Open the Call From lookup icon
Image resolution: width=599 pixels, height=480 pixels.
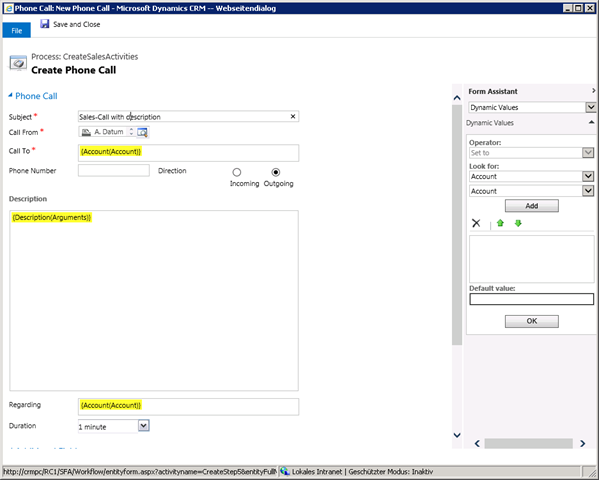[142, 132]
